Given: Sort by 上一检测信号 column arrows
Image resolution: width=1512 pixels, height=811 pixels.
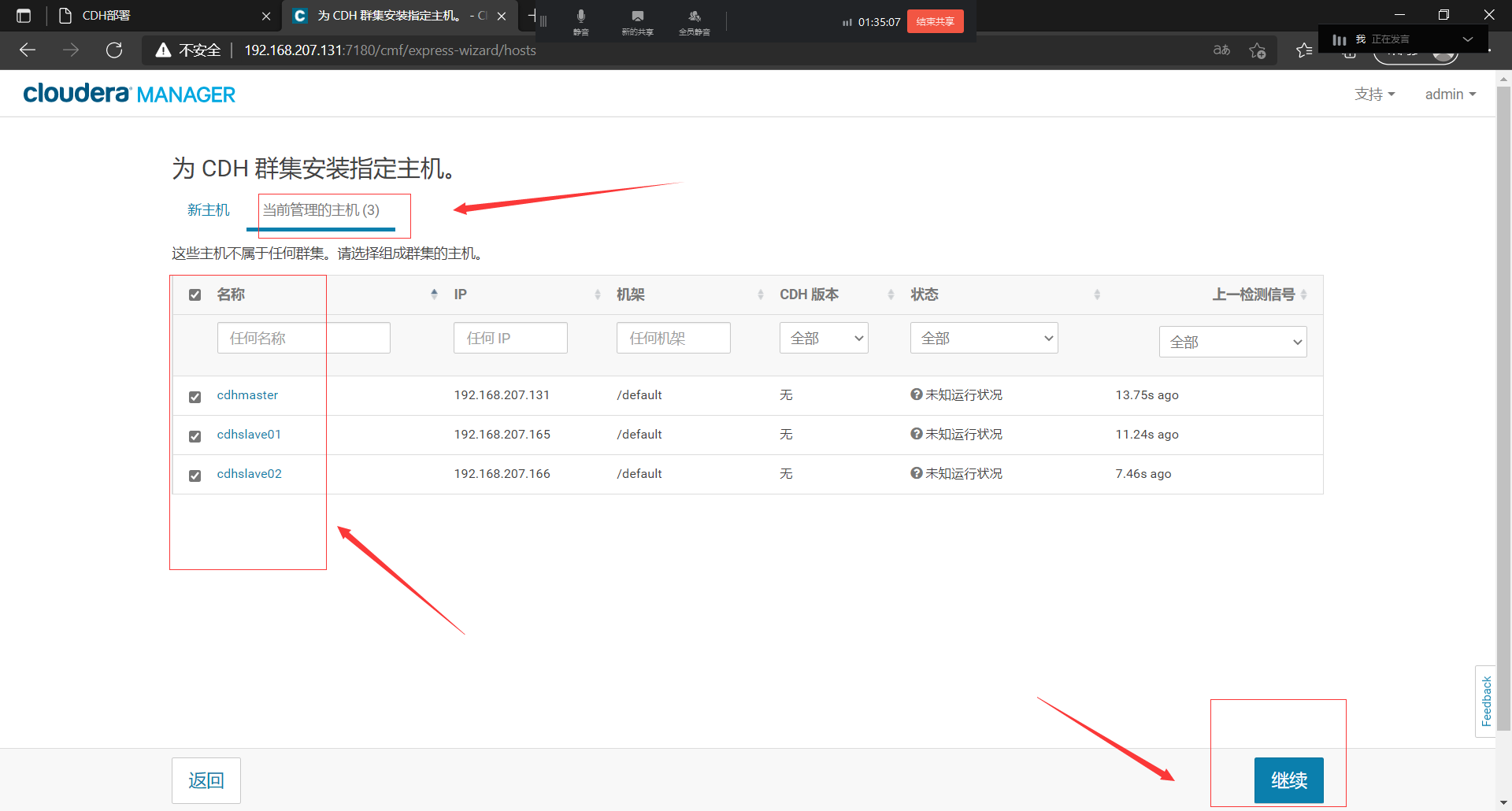Looking at the screenshot, I should (x=1304, y=294).
